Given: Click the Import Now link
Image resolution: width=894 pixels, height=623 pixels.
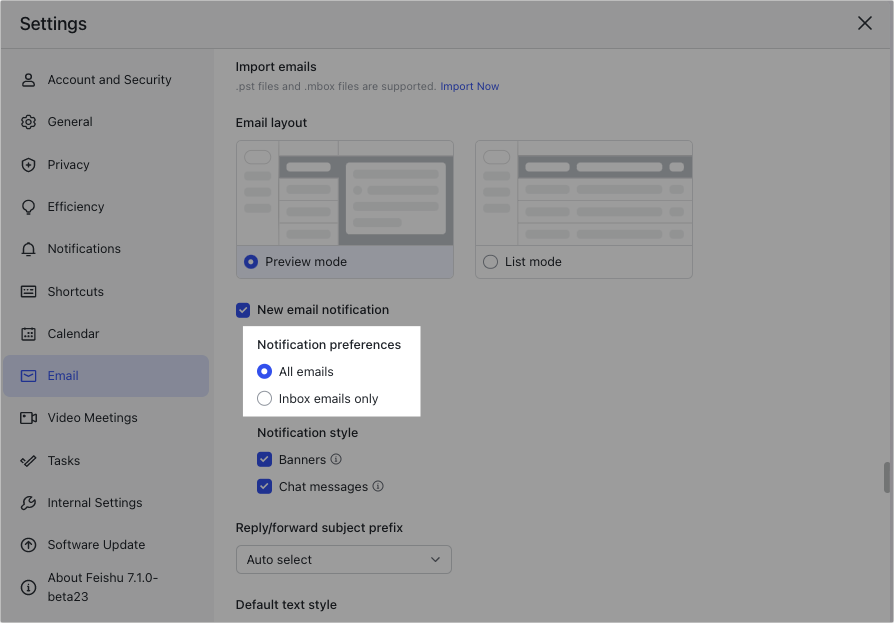Looking at the screenshot, I should point(469,87).
